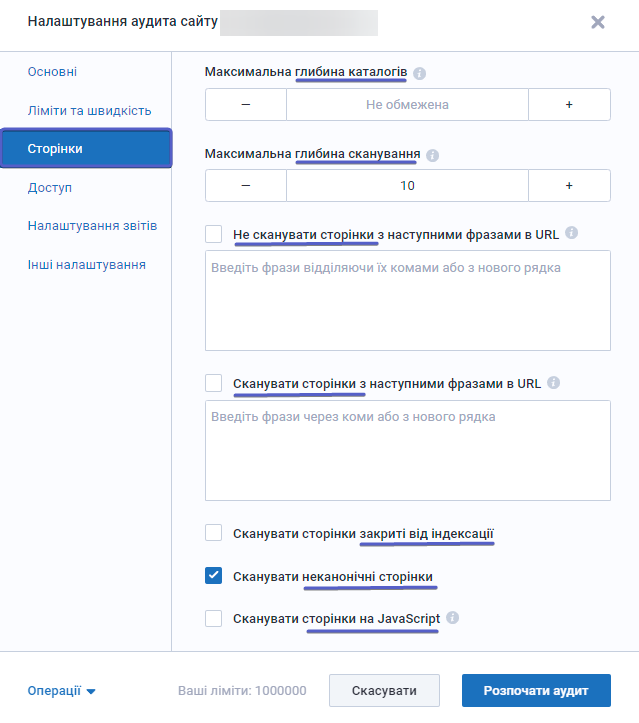Enable scanning pages with listed URL phrases
This screenshot has width=639, height=723.
(213, 383)
